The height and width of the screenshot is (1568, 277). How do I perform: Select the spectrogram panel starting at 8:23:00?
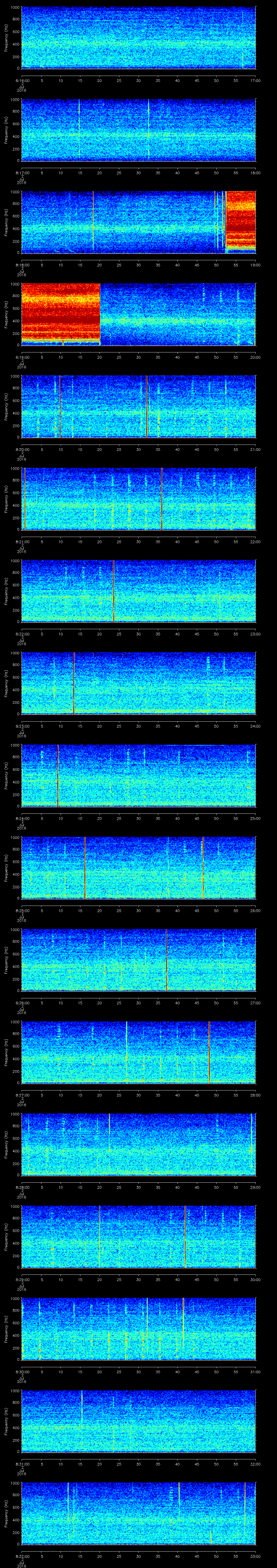(138, 683)
